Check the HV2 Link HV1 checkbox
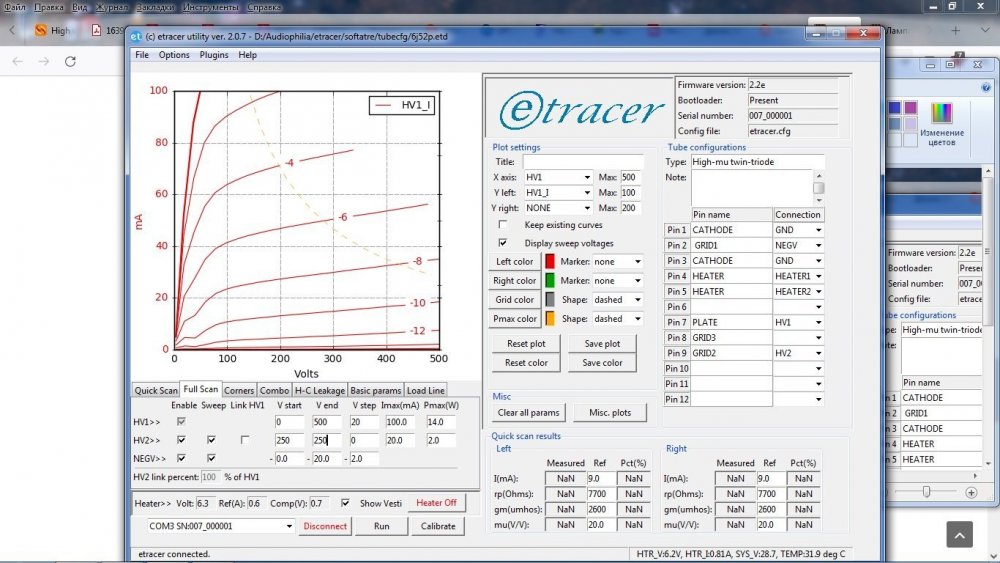 [245, 440]
